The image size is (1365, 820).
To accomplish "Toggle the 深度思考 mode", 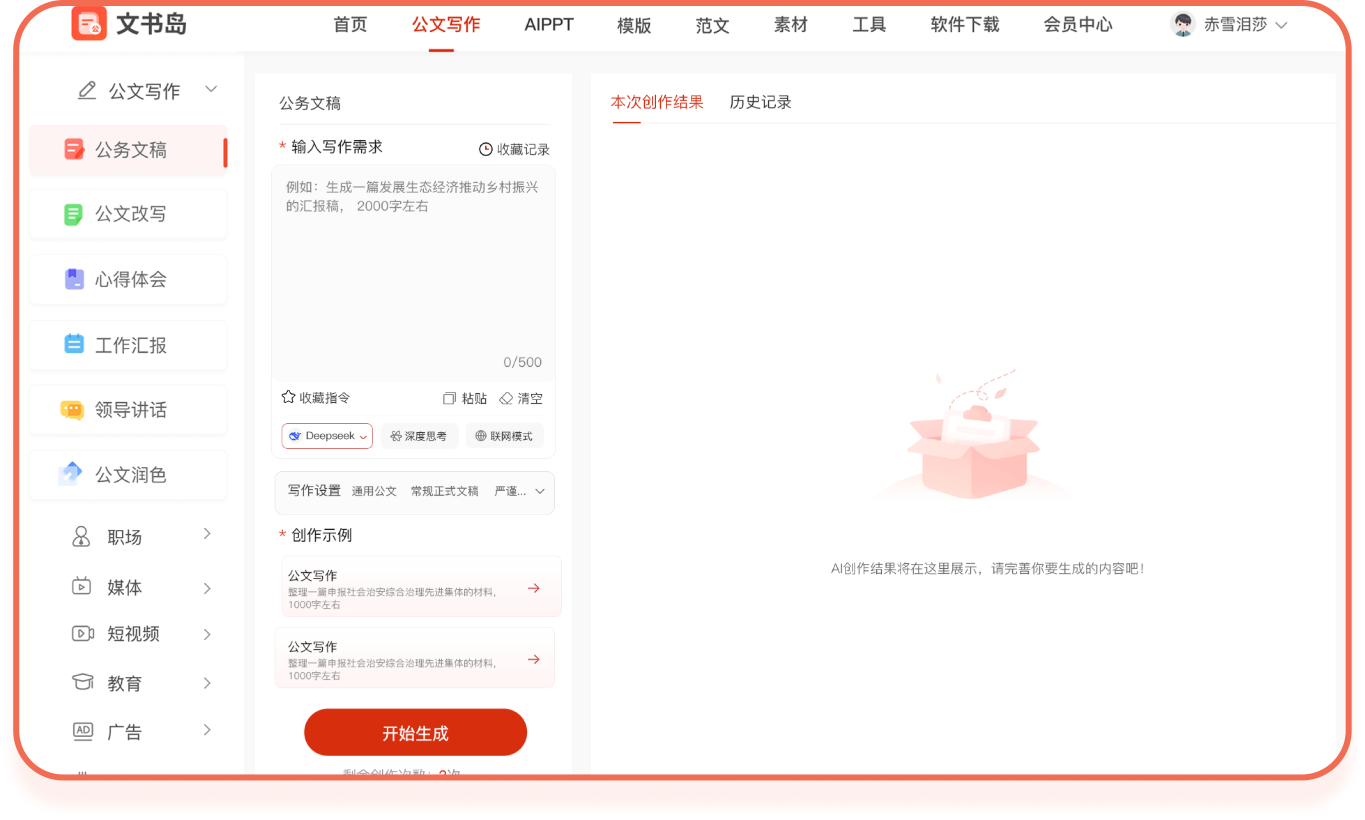I will click(x=420, y=436).
